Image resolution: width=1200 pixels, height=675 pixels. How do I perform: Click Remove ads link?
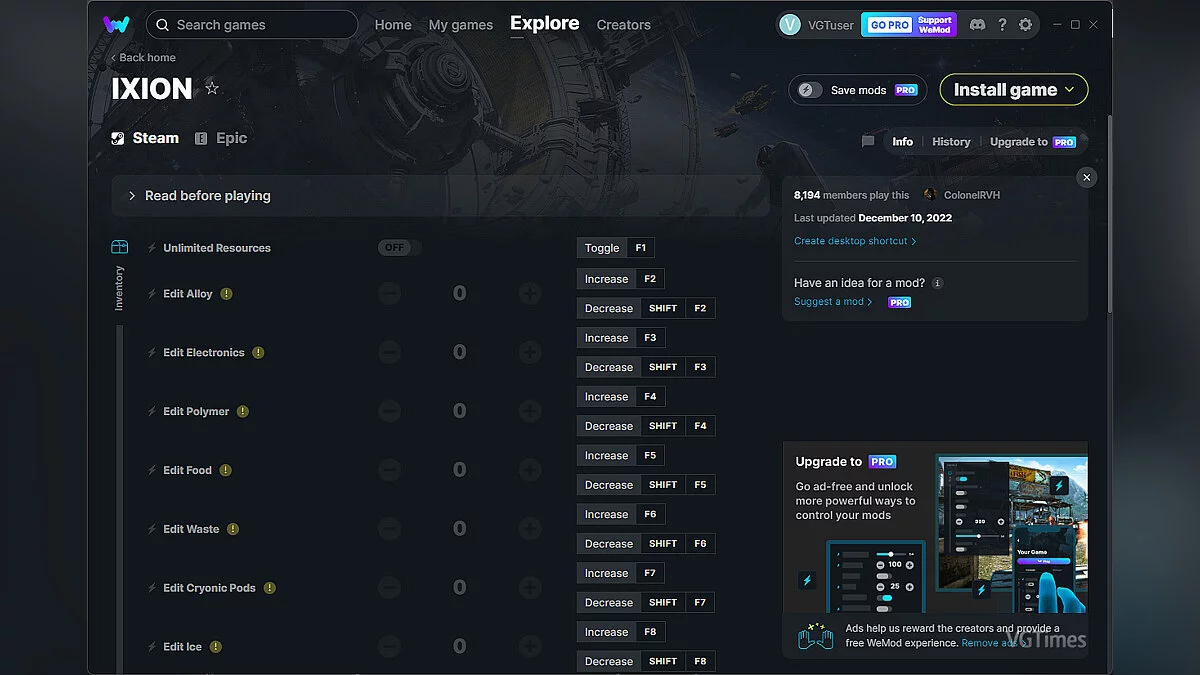tap(991, 643)
